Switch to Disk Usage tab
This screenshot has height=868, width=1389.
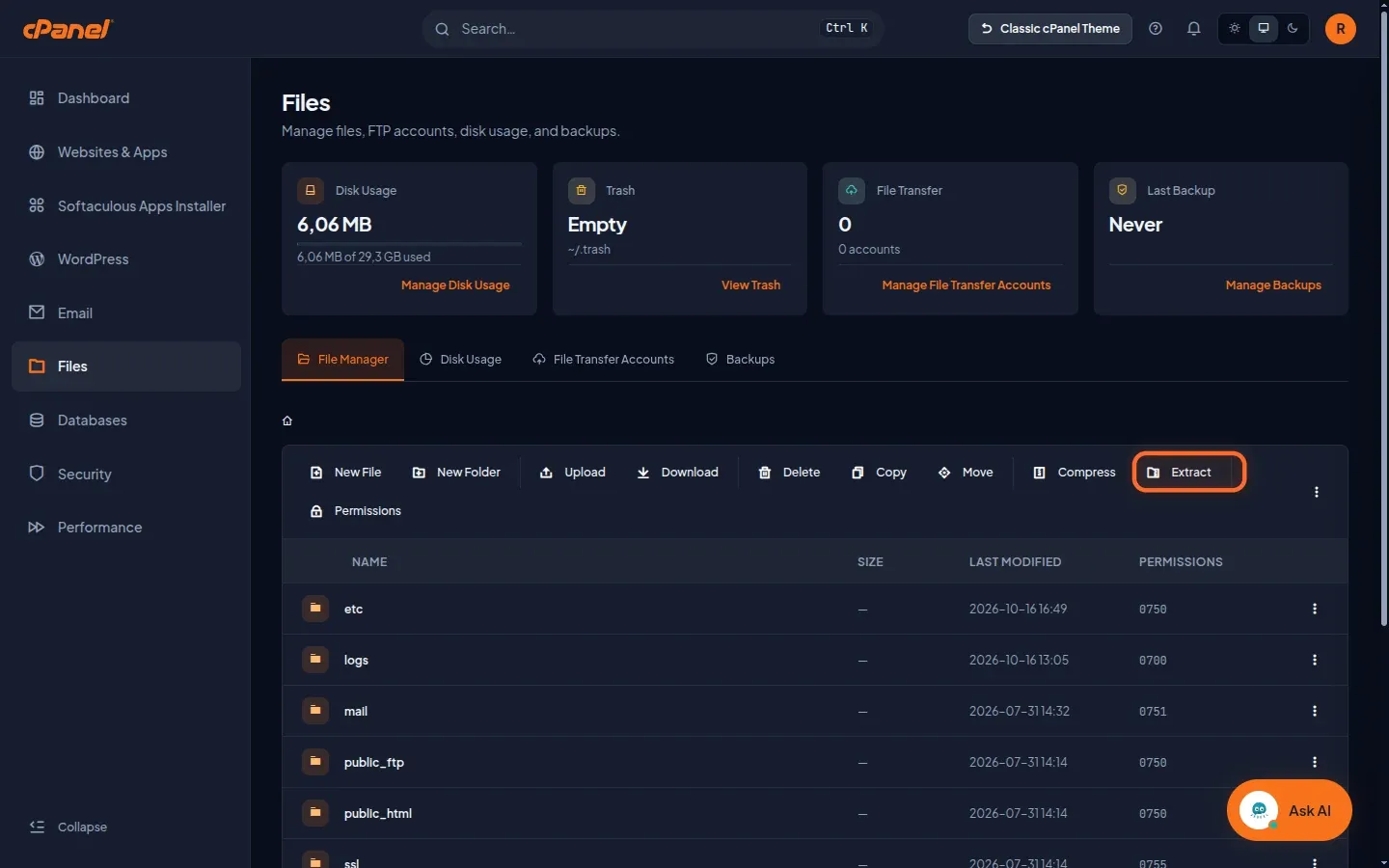pyautogui.click(x=461, y=360)
